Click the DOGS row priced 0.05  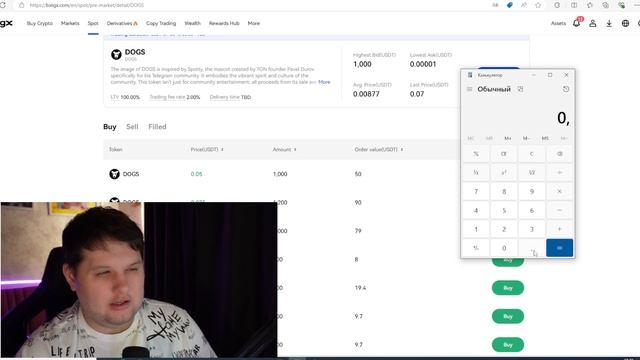(282, 174)
